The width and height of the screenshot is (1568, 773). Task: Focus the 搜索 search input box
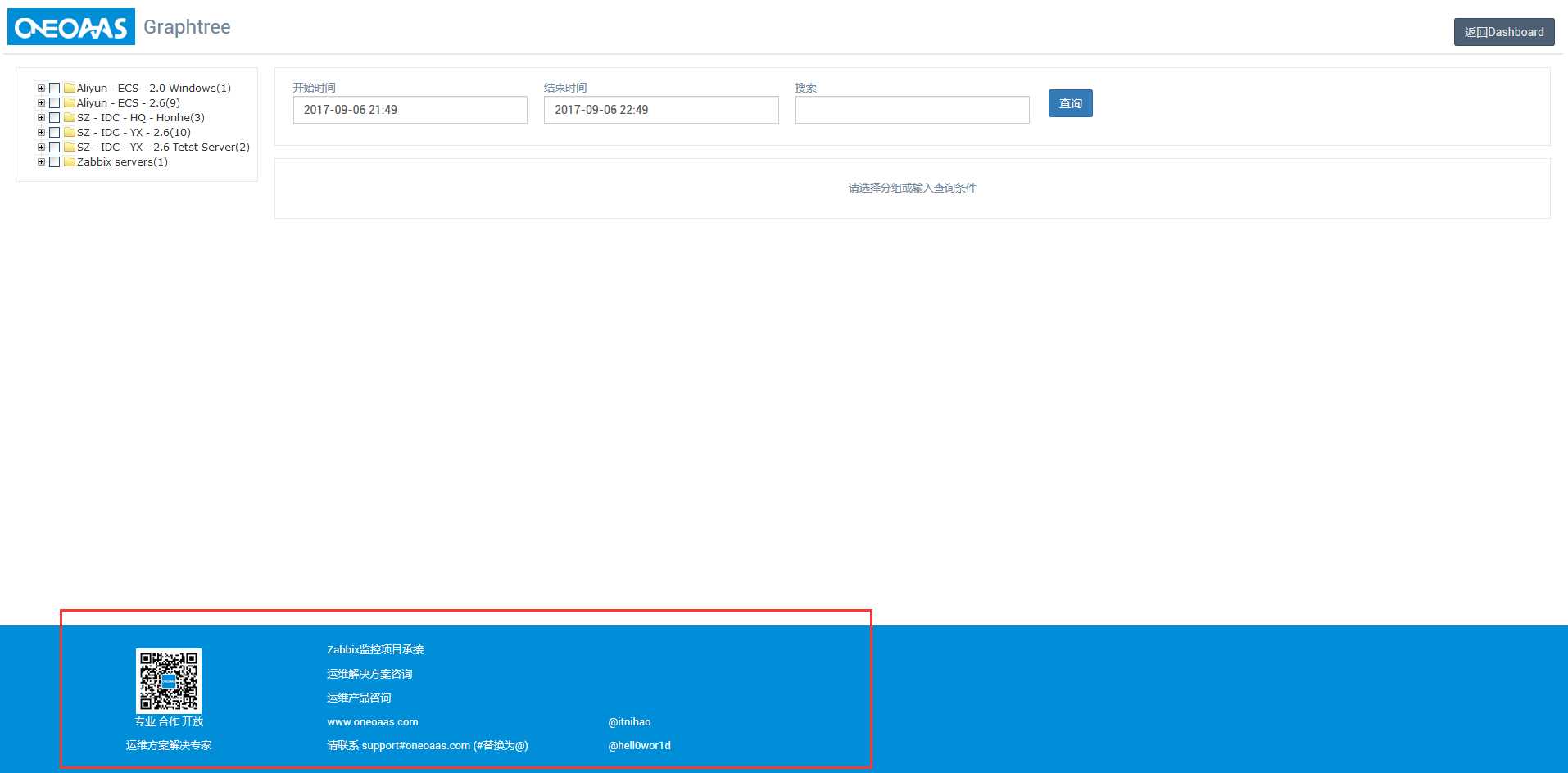[x=912, y=110]
